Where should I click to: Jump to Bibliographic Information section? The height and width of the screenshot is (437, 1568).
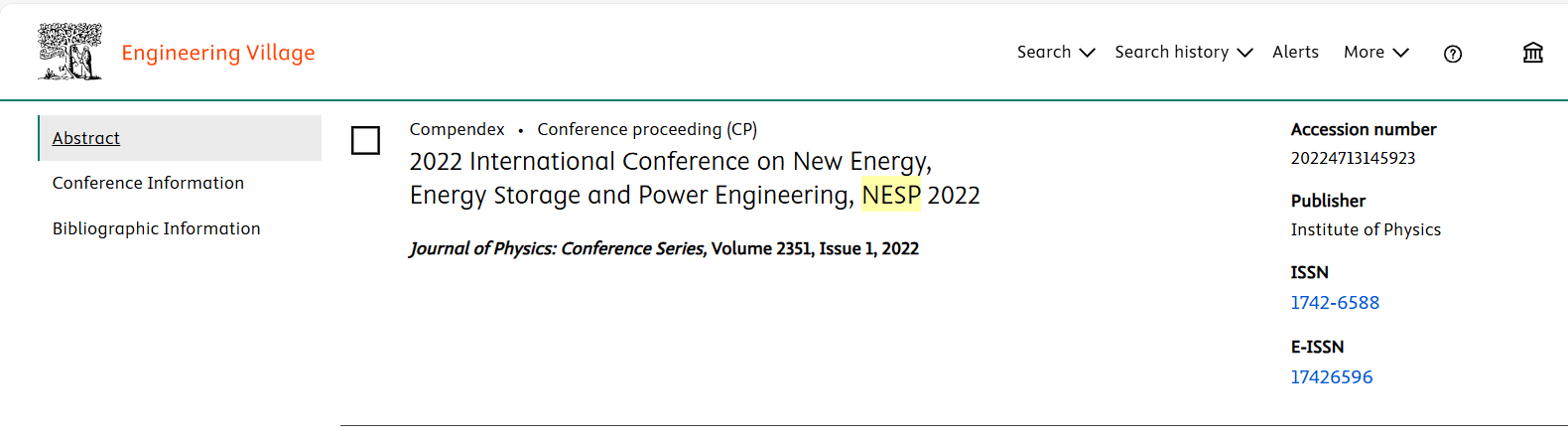coord(156,228)
